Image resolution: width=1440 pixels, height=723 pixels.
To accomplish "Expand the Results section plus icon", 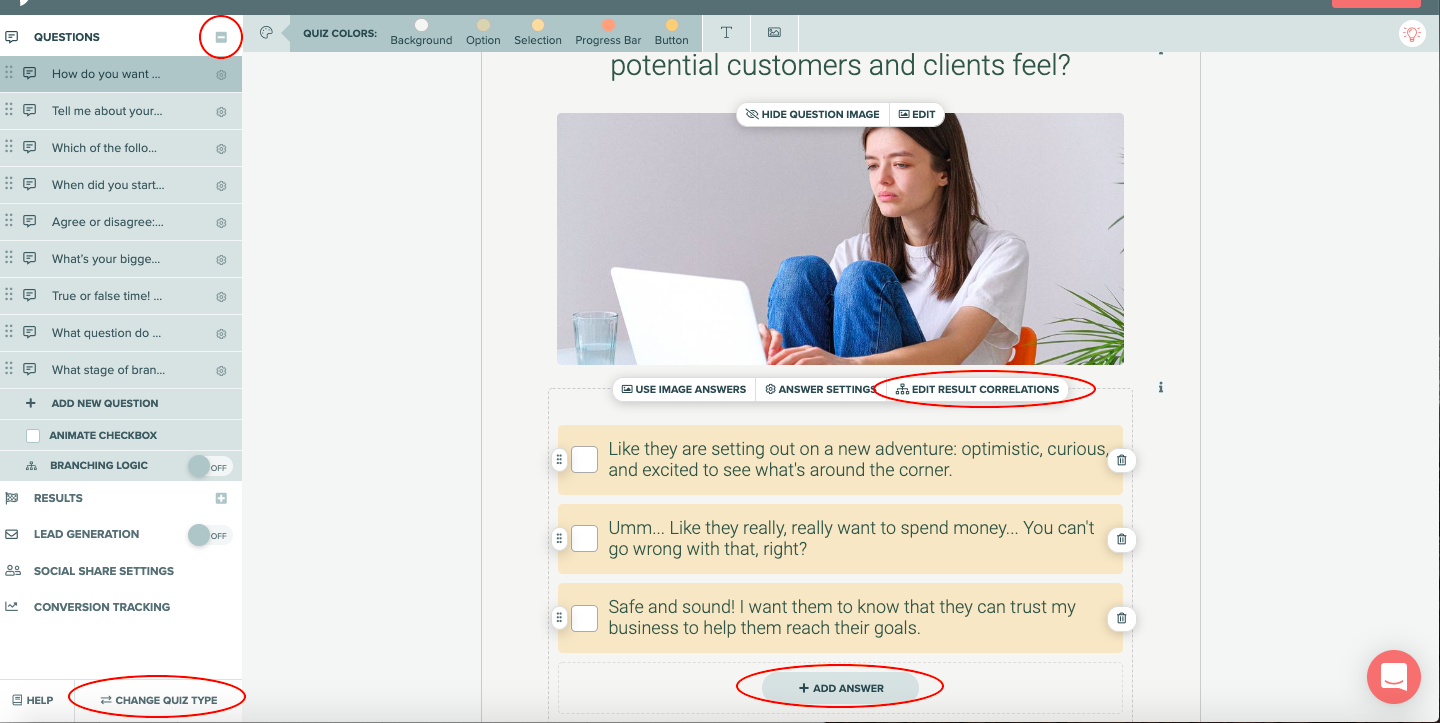I will 221,498.
